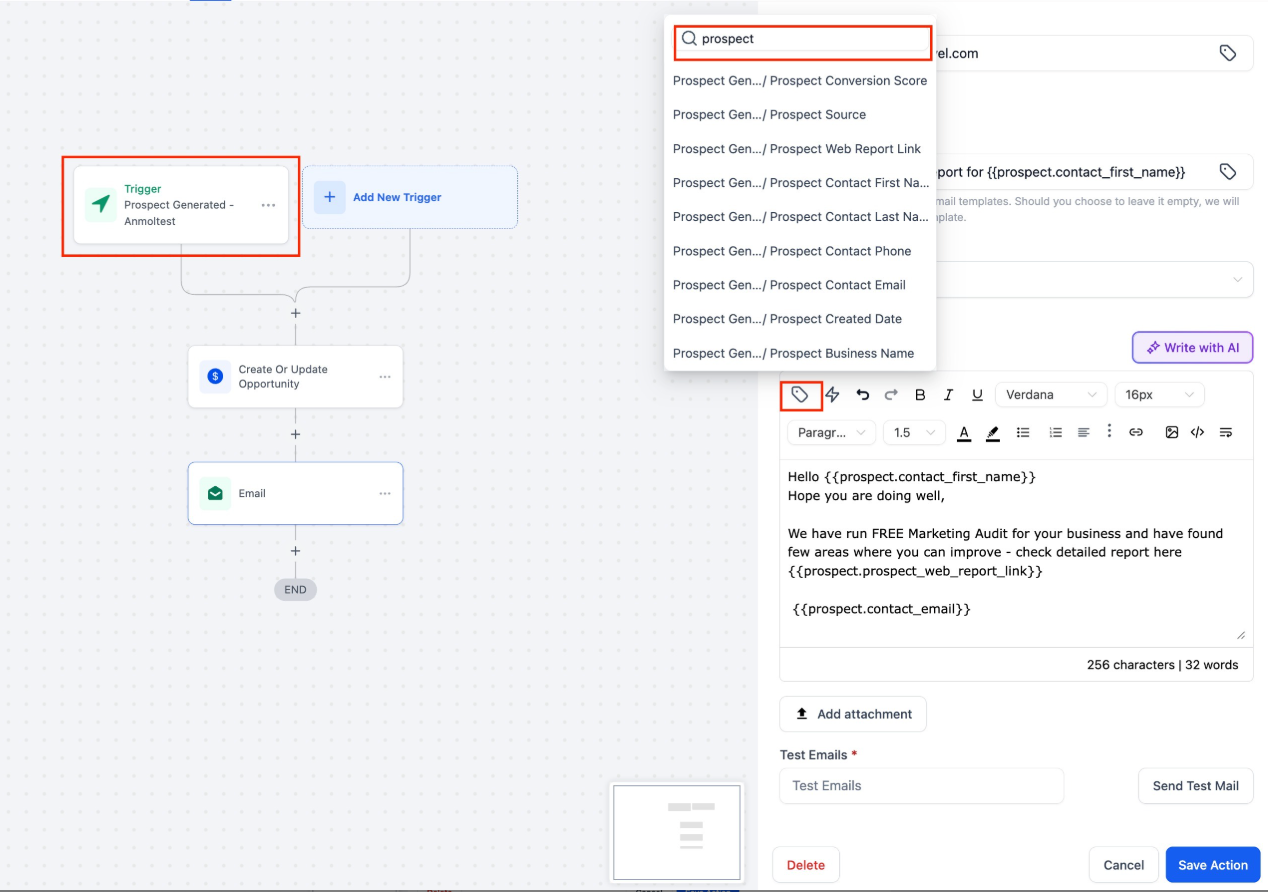The width and height of the screenshot is (1268, 892).
Task: Select Prospect Conversion Score from the list
Action: (800, 81)
